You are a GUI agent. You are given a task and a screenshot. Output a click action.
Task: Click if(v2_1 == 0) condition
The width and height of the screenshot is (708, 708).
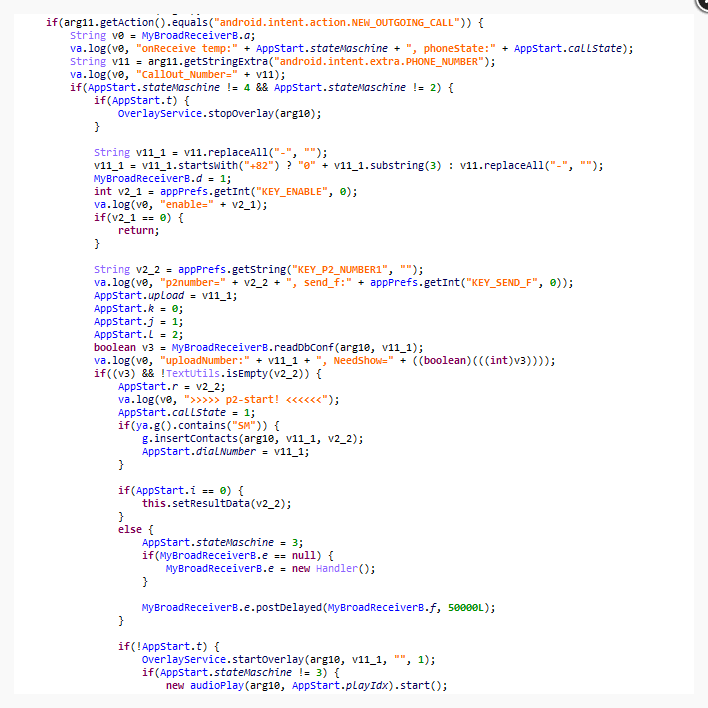point(132,218)
